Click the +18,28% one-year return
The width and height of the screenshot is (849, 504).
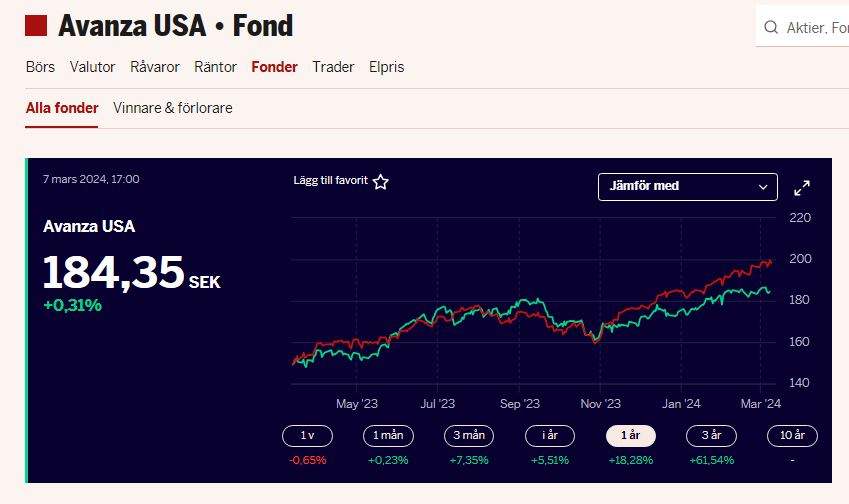point(631,460)
